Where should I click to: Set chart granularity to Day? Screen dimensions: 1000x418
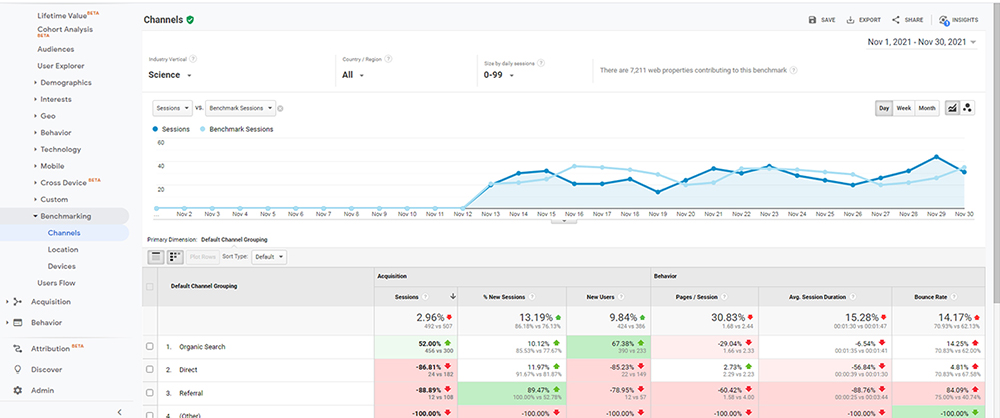[x=884, y=108]
